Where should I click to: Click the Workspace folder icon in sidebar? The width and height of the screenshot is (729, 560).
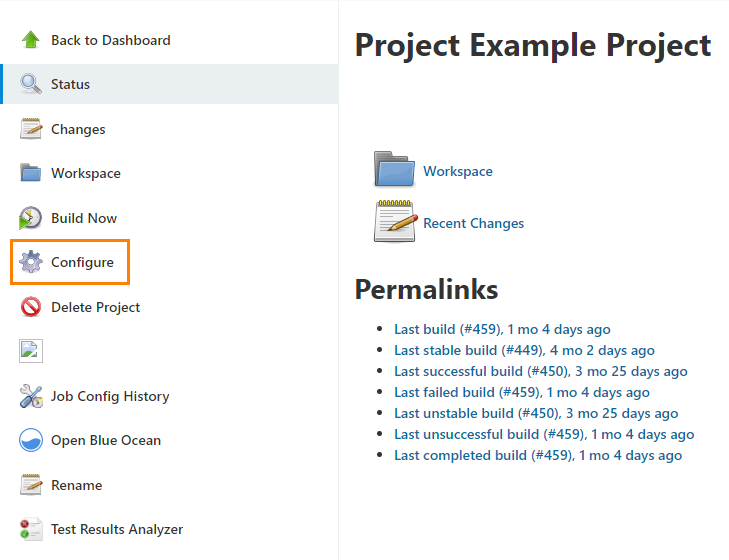coord(31,173)
